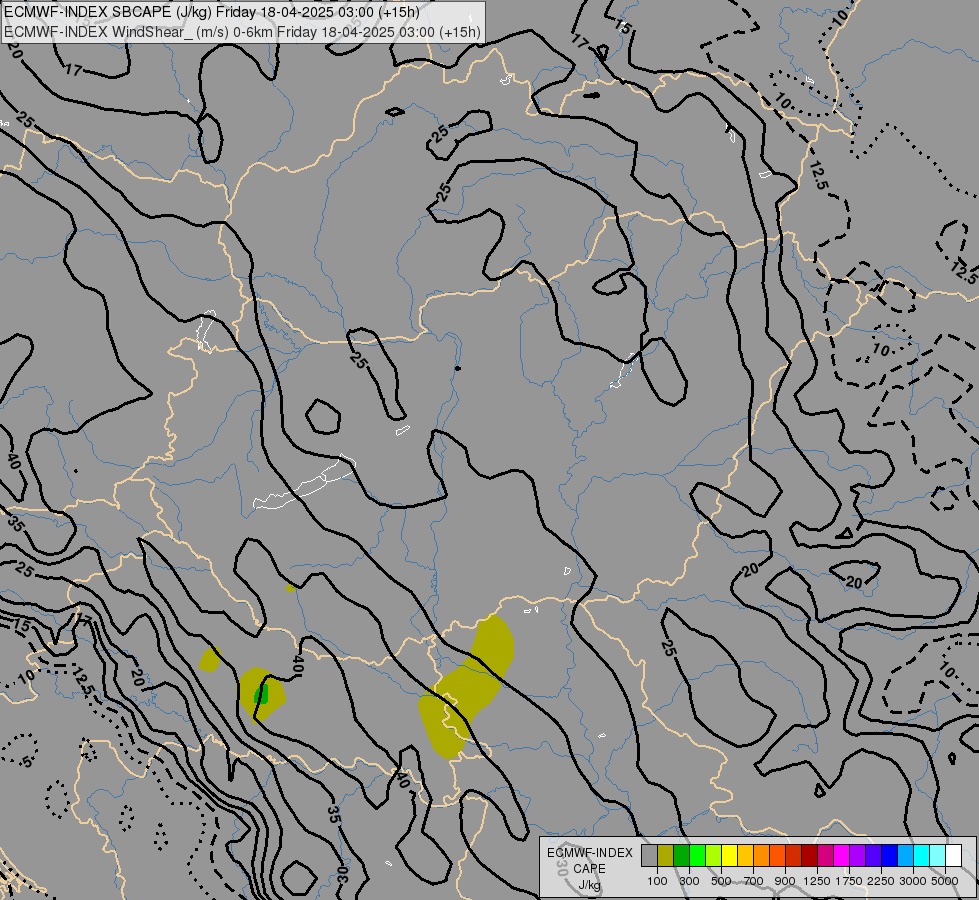Click the olive swatch in the CAPE legend
This screenshot has width=979, height=900.
coord(666,856)
